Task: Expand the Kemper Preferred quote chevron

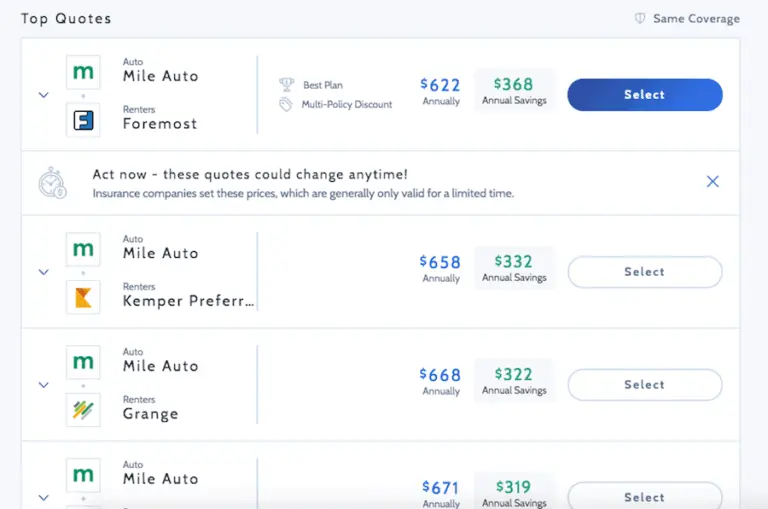Action: point(43,272)
